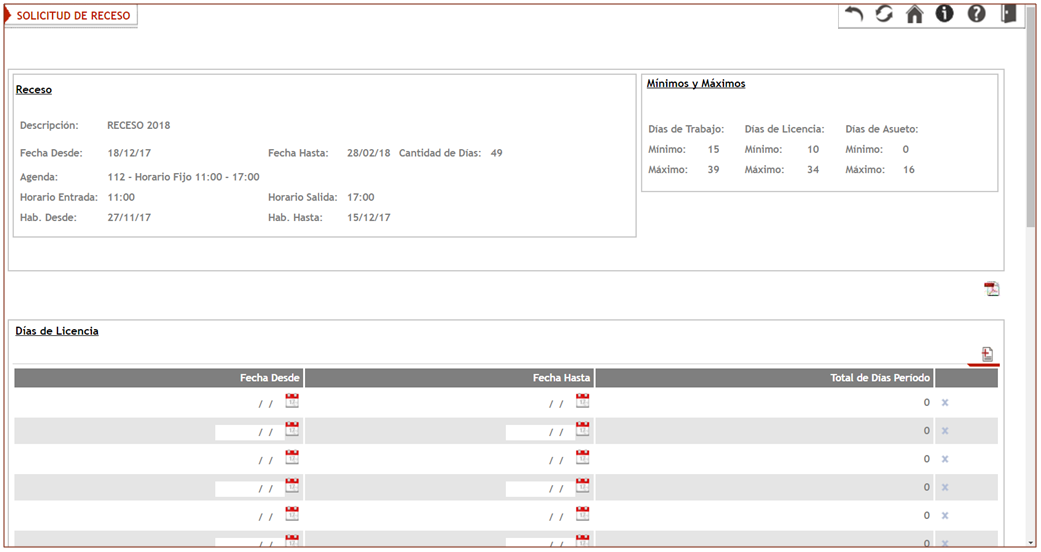Remove the fourth license period row
The height and width of the screenshot is (552, 1041).
[x=945, y=487]
